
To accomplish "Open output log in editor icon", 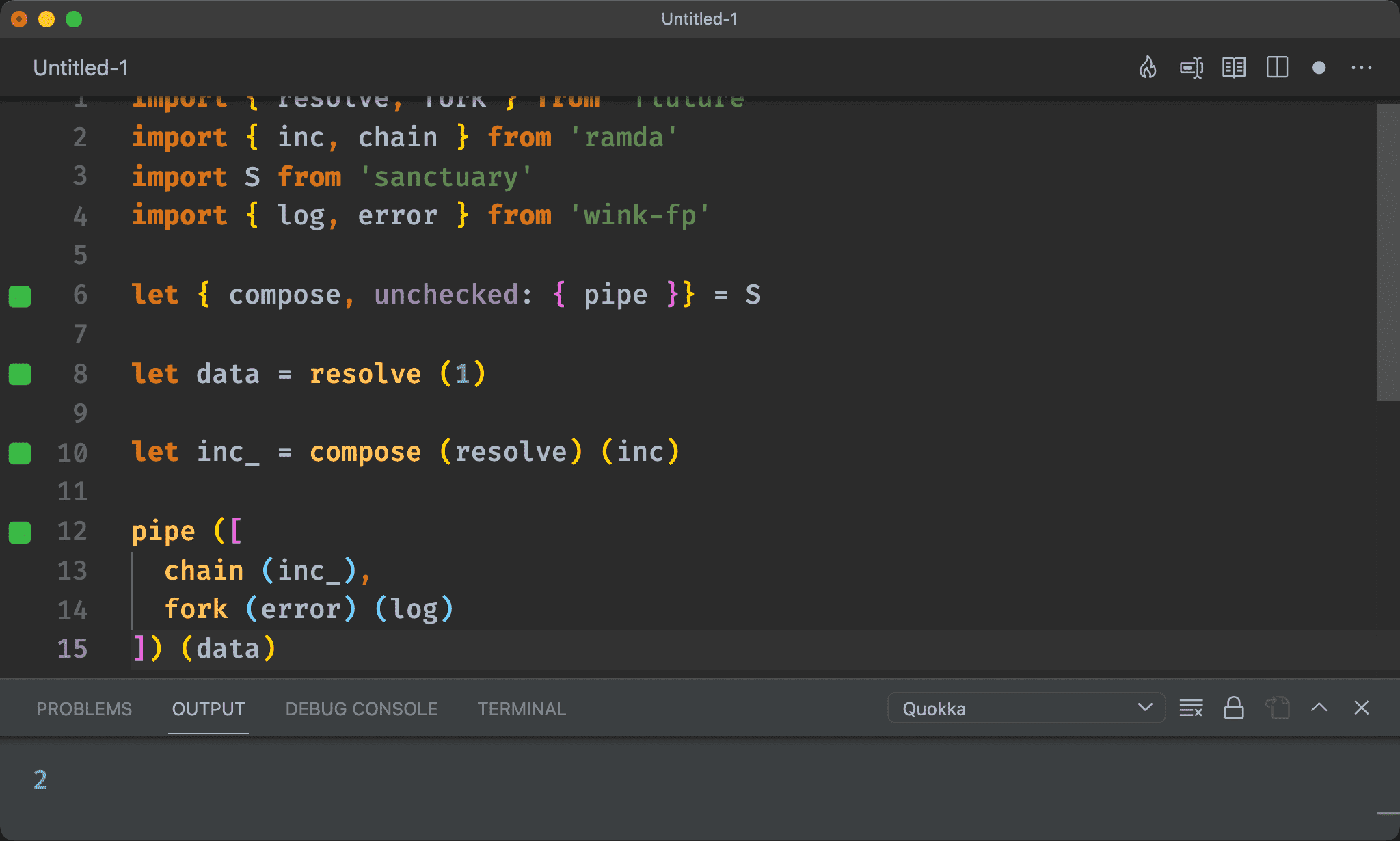I will coord(1277,708).
